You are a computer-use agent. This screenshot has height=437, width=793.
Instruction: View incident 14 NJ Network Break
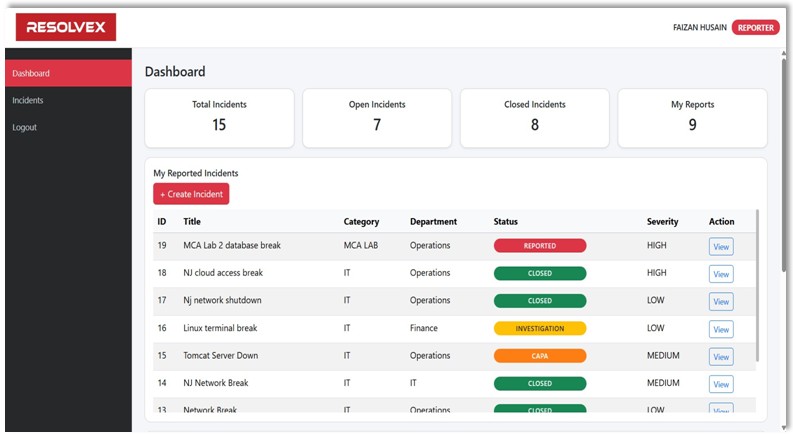tap(721, 384)
